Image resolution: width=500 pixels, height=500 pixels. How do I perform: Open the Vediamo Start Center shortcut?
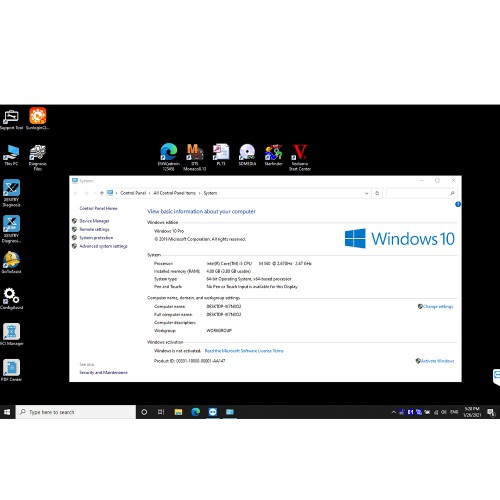pos(300,157)
